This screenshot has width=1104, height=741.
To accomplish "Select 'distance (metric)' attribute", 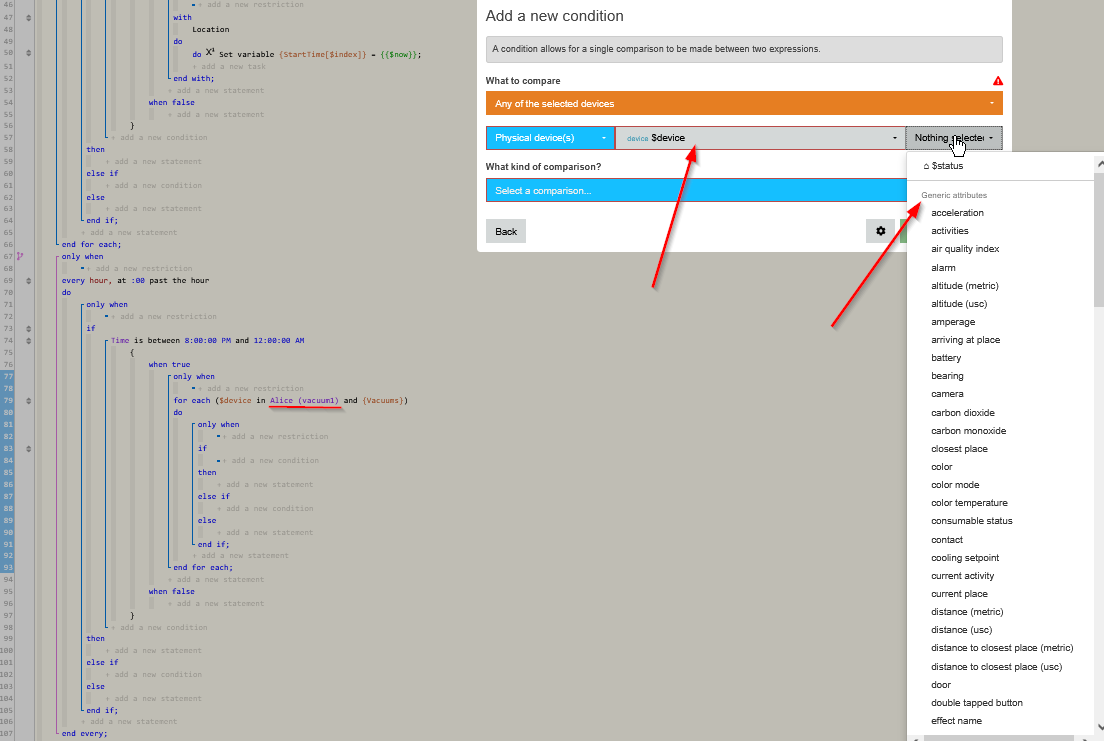I will (967, 611).
